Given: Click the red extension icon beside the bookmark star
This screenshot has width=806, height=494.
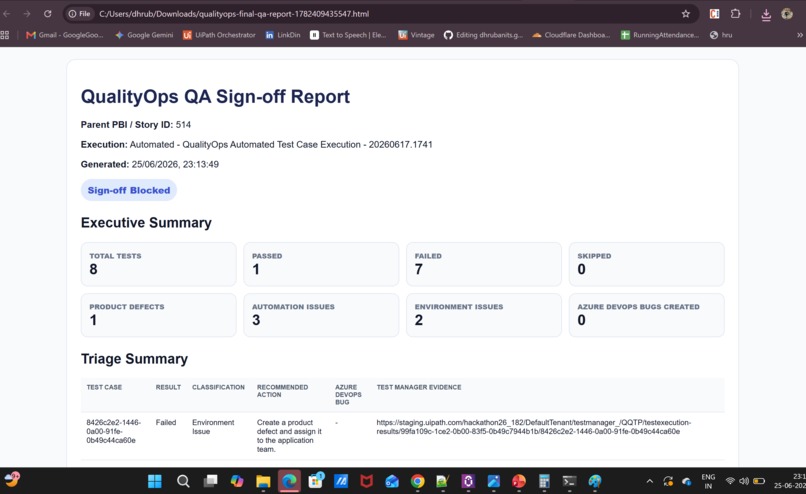Looking at the screenshot, I should pyautogui.click(x=715, y=14).
